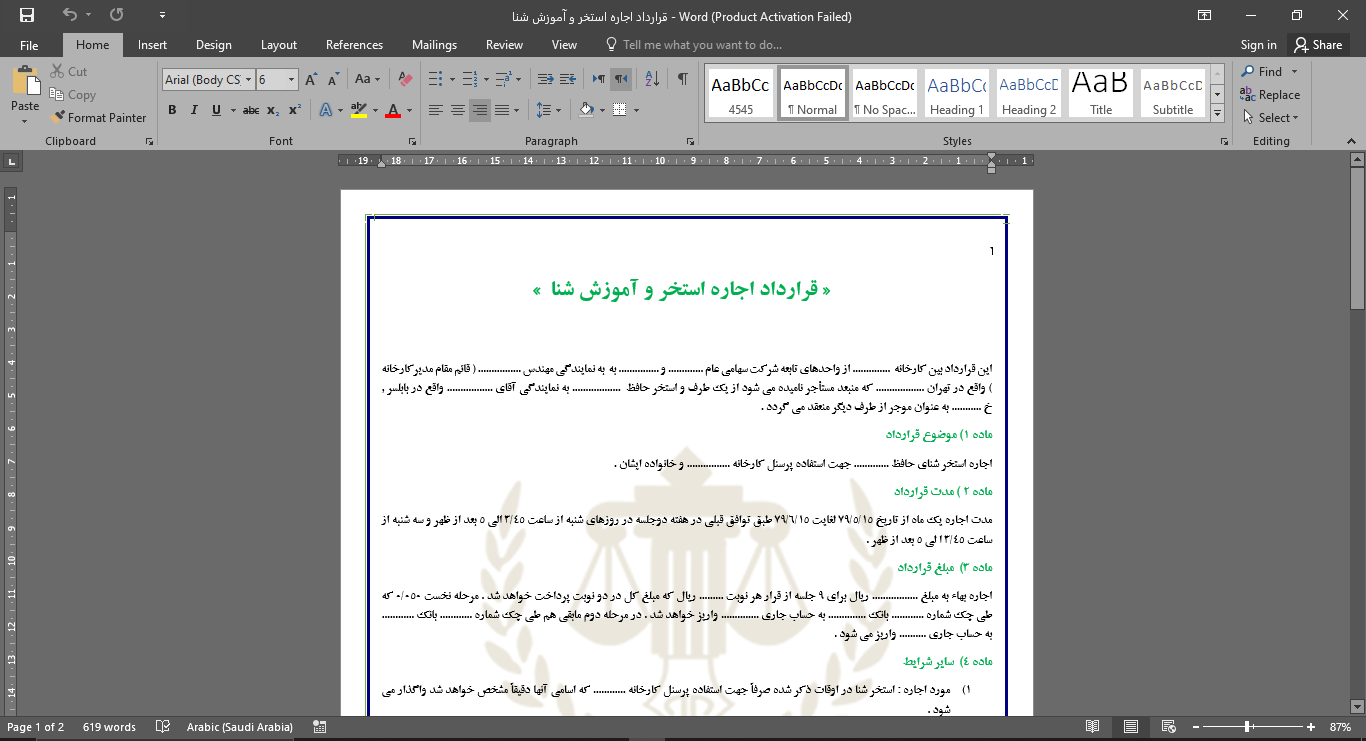
Task: Apply strikethrough to the text
Action: coord(251,110)
